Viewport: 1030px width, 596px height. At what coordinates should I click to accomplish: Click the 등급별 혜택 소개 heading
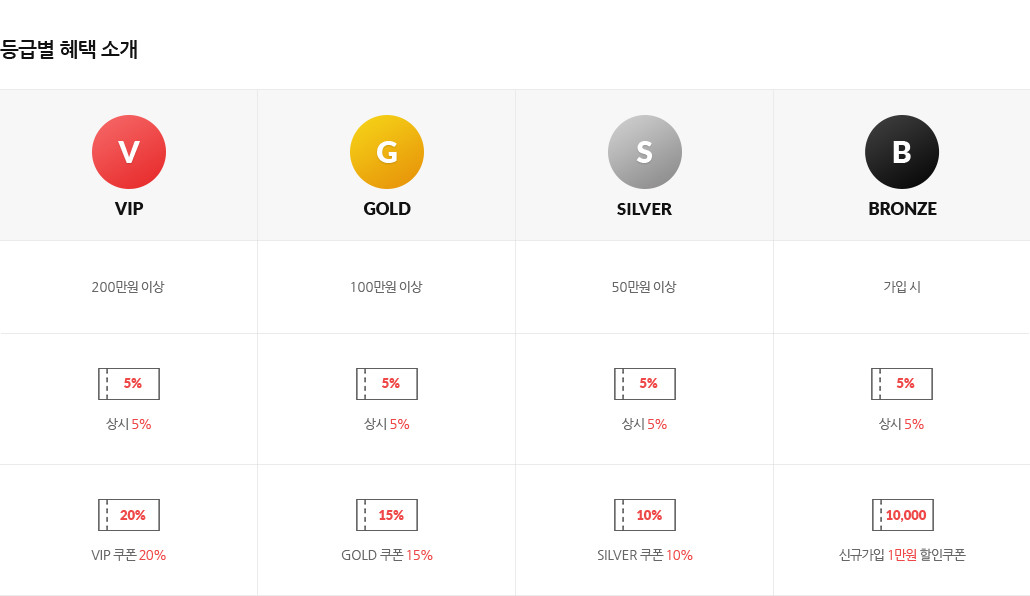(69, 49)
